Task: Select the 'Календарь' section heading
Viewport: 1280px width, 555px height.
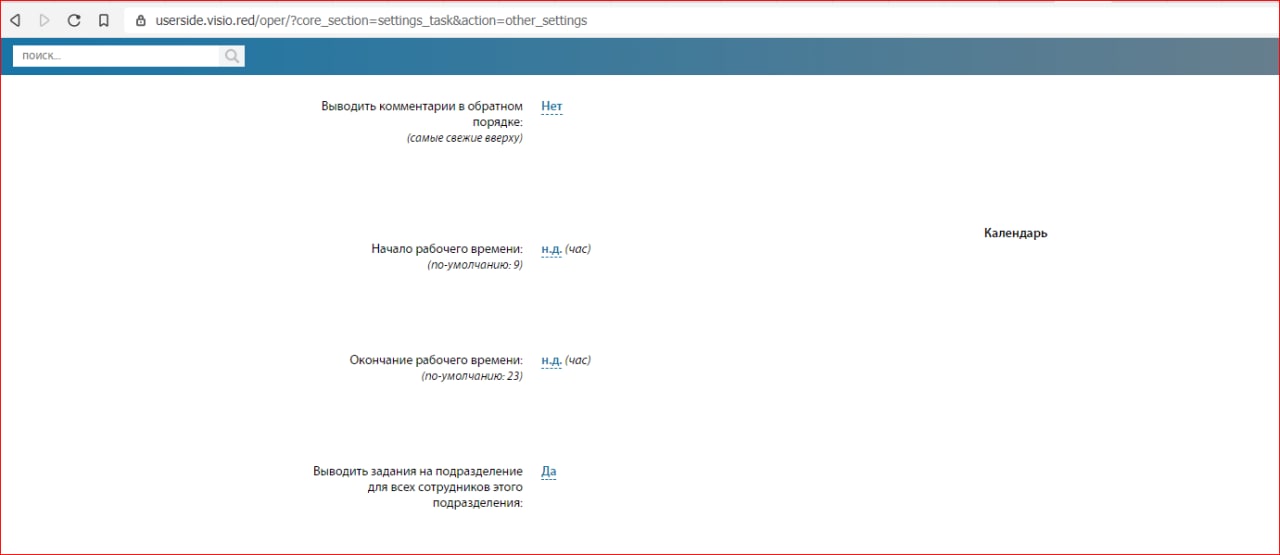Action: (x=1016, y=233)
